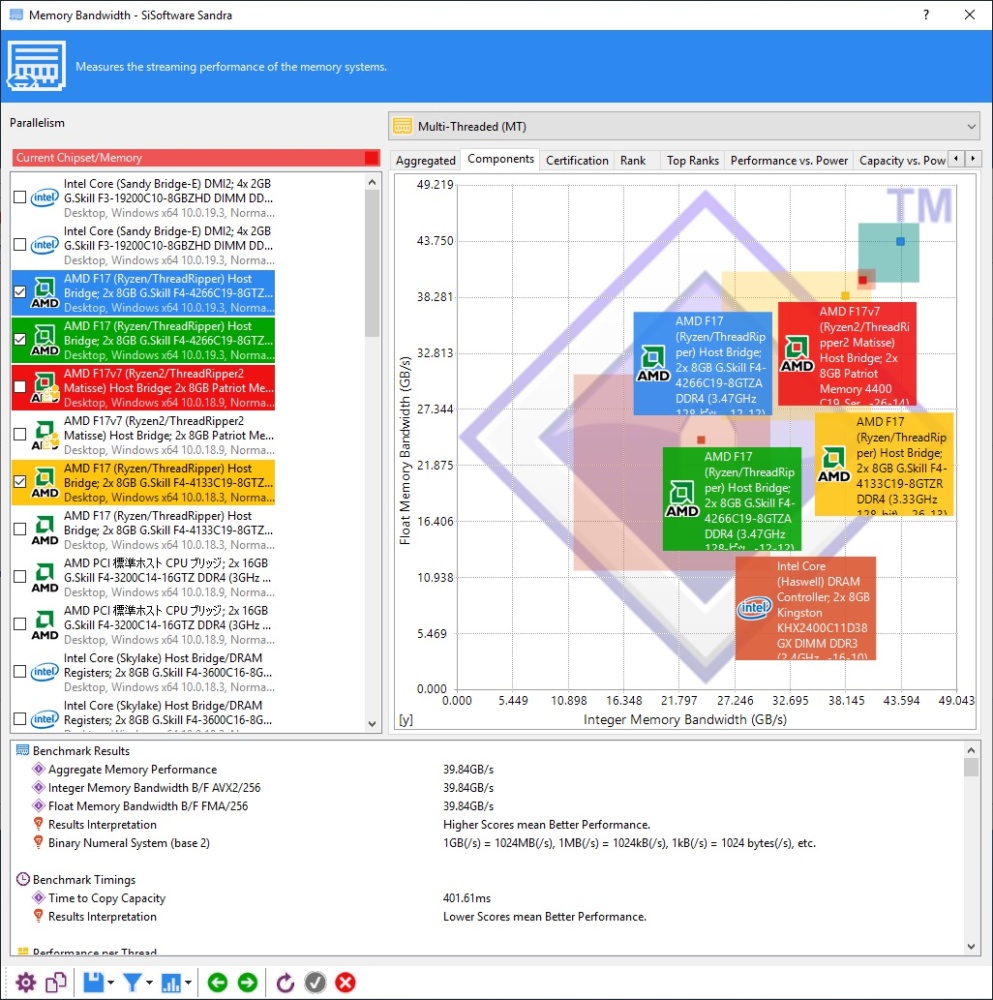Viewport: 993px width, 1000px height.
Task: Switch to the Top Ranks tab
Action: 693,161
